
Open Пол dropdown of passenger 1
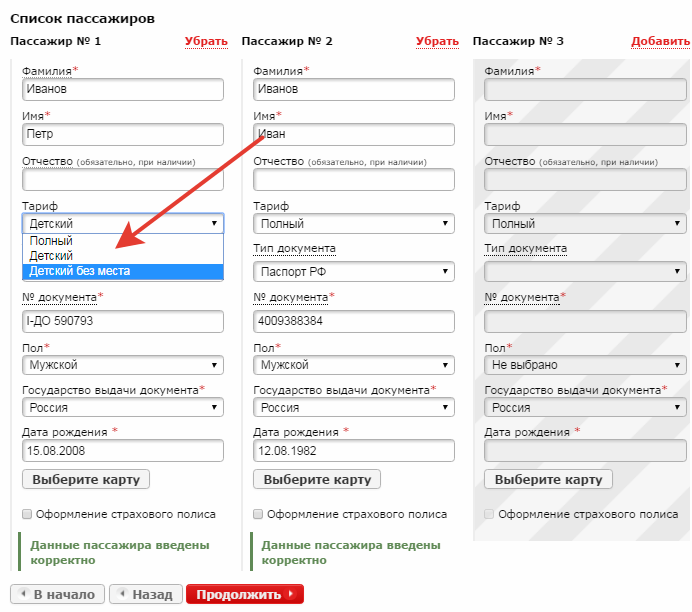coord(123,365)
